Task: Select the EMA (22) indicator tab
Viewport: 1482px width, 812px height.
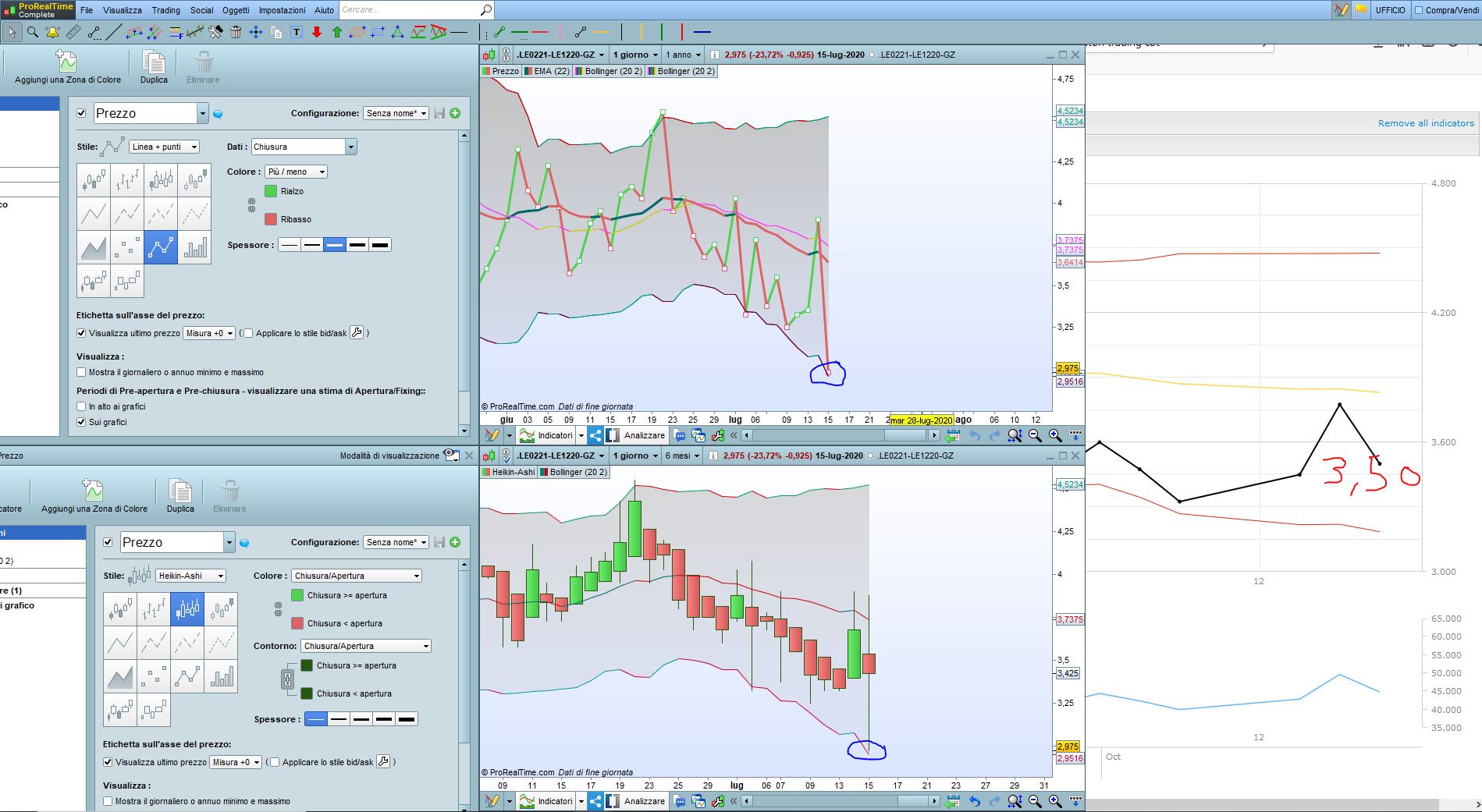Action: point(547,71)
